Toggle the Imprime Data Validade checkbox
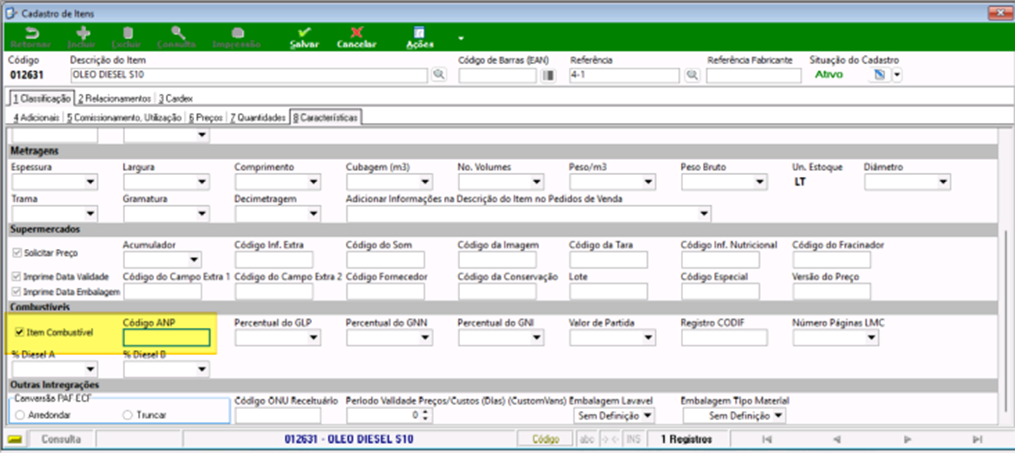 17,276
